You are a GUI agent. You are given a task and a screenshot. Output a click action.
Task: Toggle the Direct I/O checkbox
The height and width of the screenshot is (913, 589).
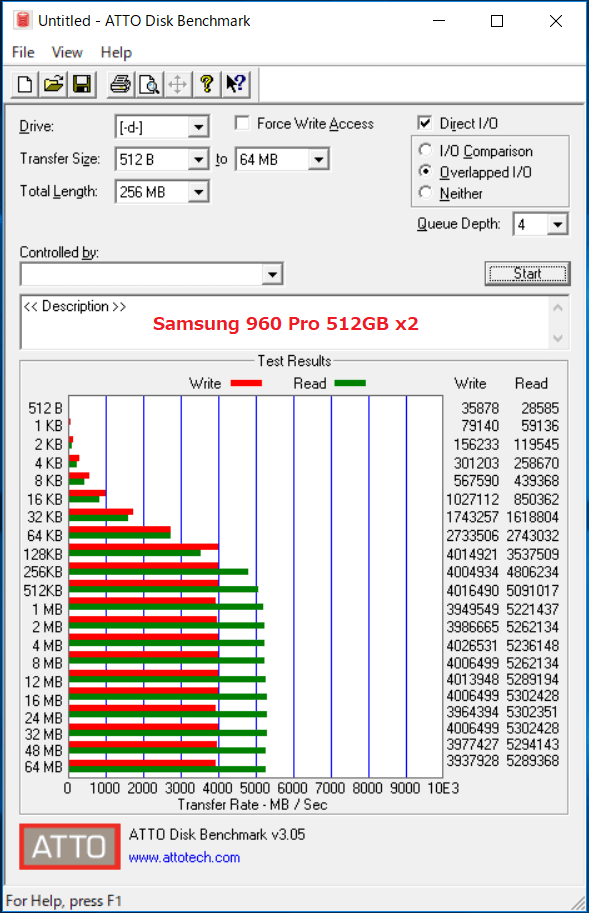click(425, 123)
